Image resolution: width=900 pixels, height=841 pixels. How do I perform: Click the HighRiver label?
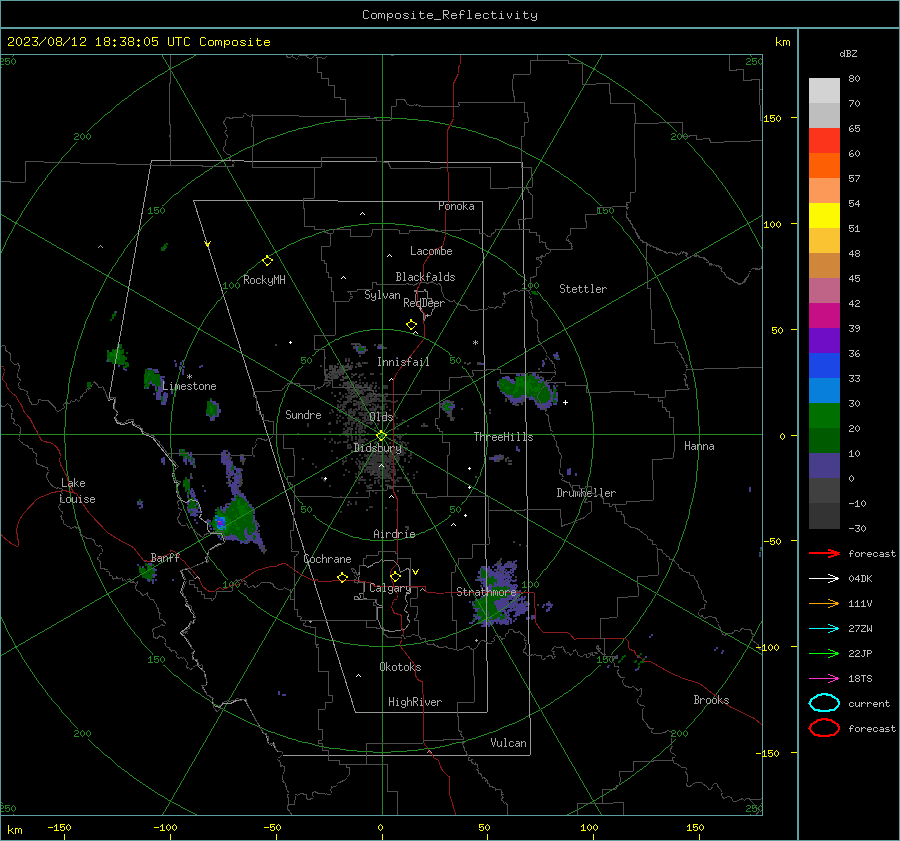(415, 702)
